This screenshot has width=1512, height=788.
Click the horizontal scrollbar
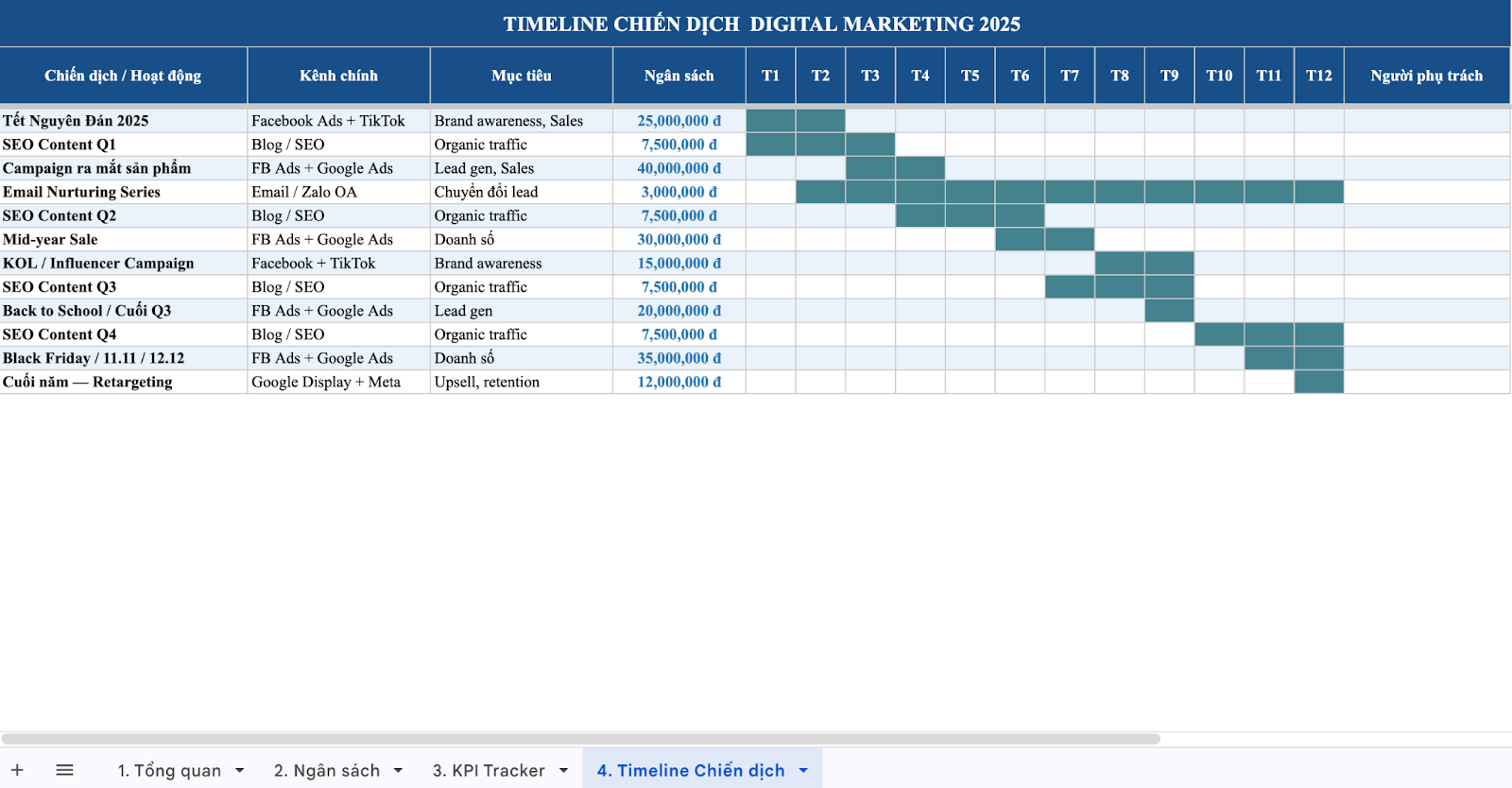[x=580, y=739]
